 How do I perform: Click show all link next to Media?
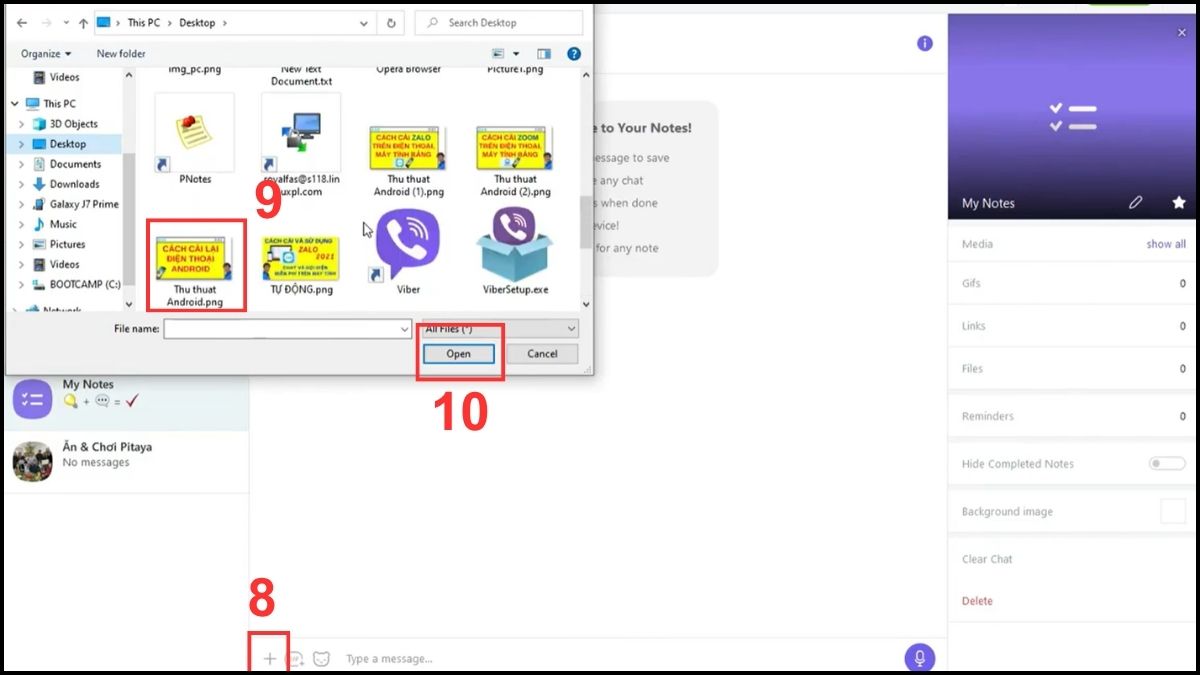1166,243
